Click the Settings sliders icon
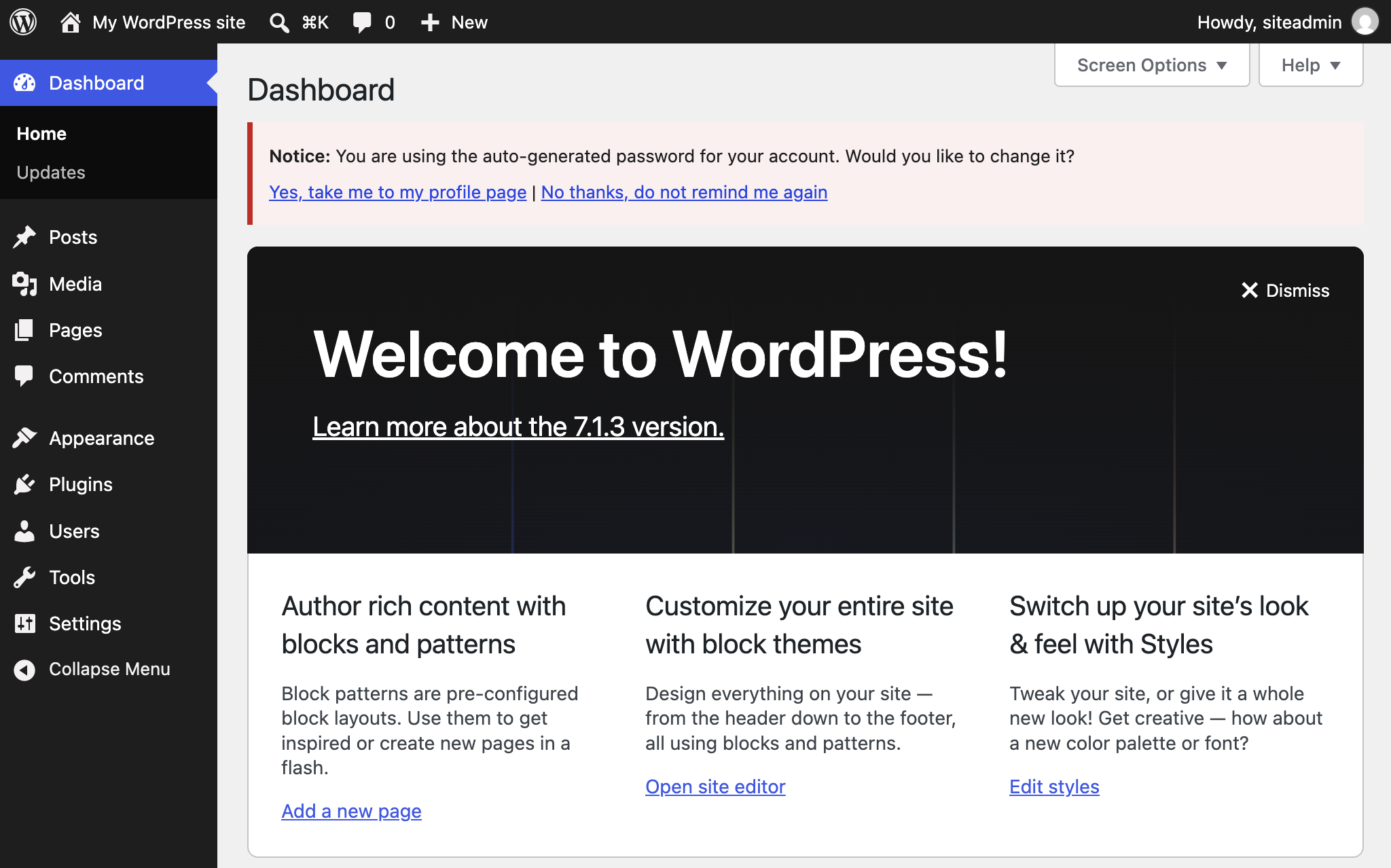The width and height of the screenshot is (1391, 868). pyautogui.click(x=24, y=623)
